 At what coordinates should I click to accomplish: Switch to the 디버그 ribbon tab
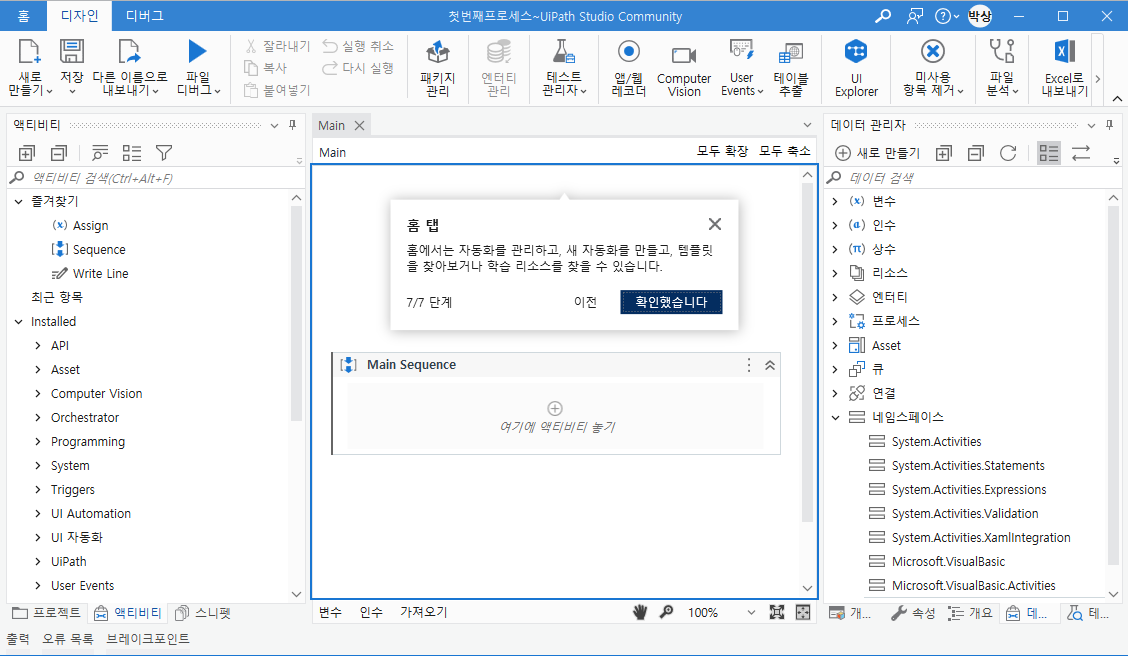(145, 16)
